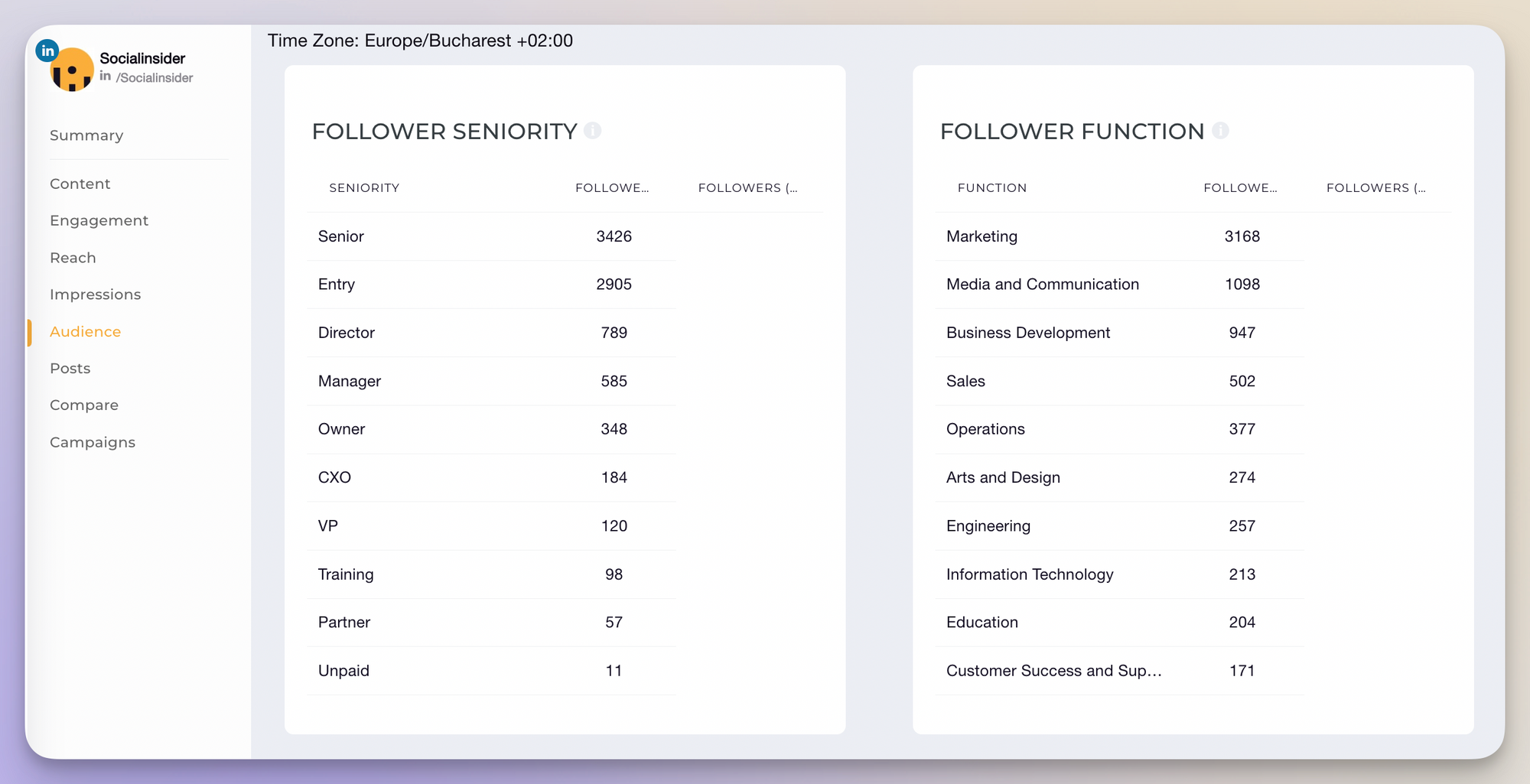Select the Engineering function row
The width and height of the screenshot is (1530, 784).
tap(1119, 525)
